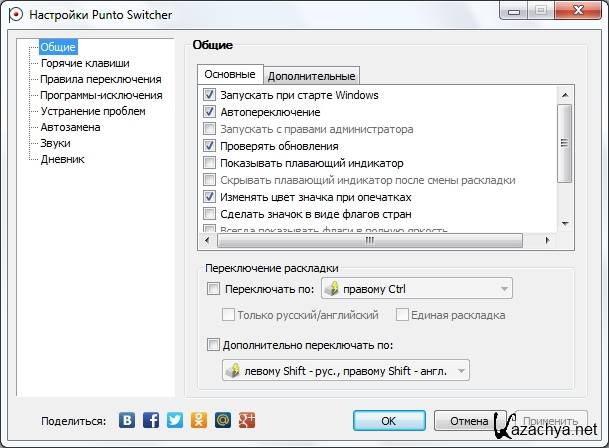Viewport: 609px width, 448px height.
Task: Open the левому Shift - рус. dropdown
Action: [345, 371]
